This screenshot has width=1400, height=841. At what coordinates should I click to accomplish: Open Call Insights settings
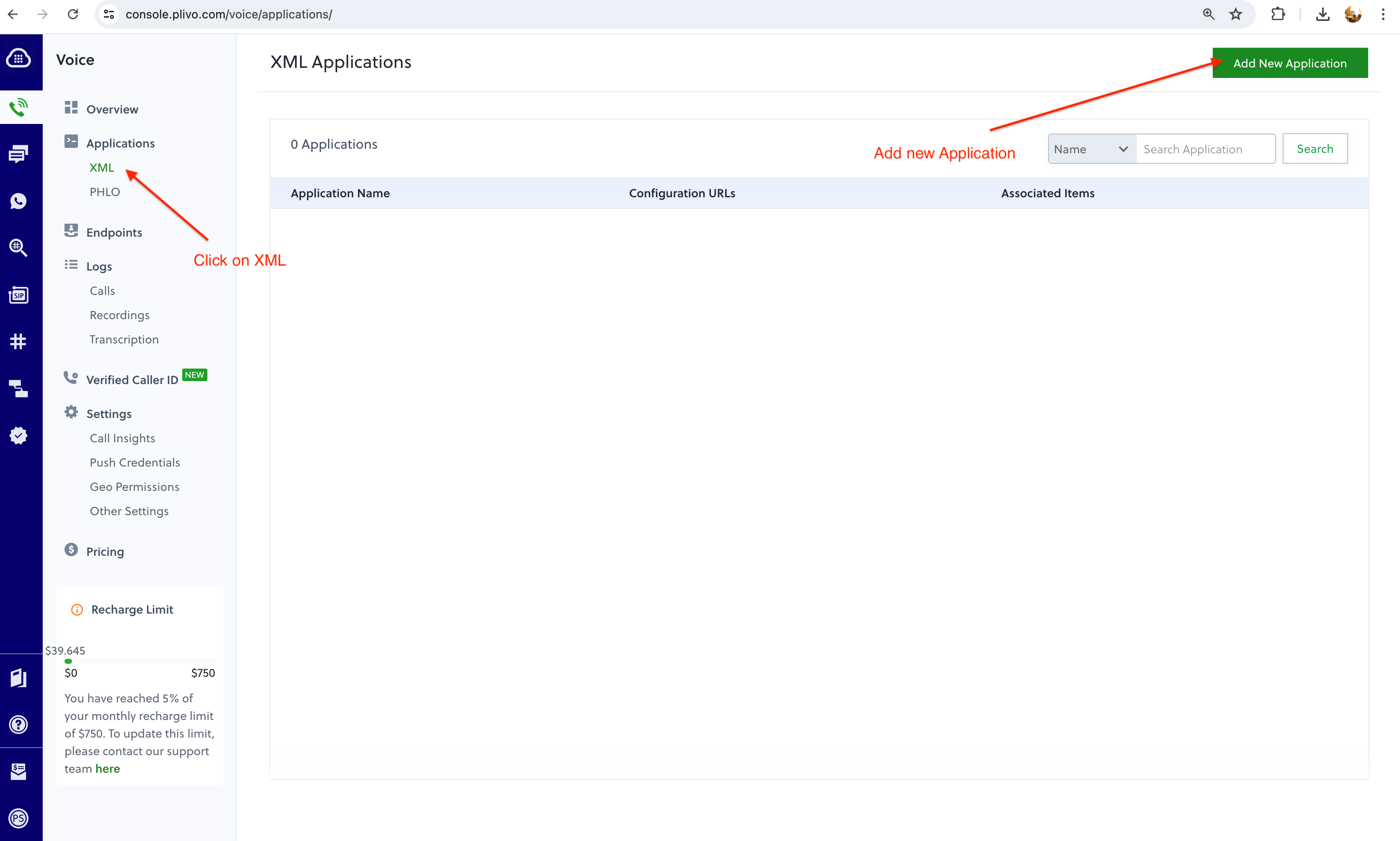click(x=122, y=438)
